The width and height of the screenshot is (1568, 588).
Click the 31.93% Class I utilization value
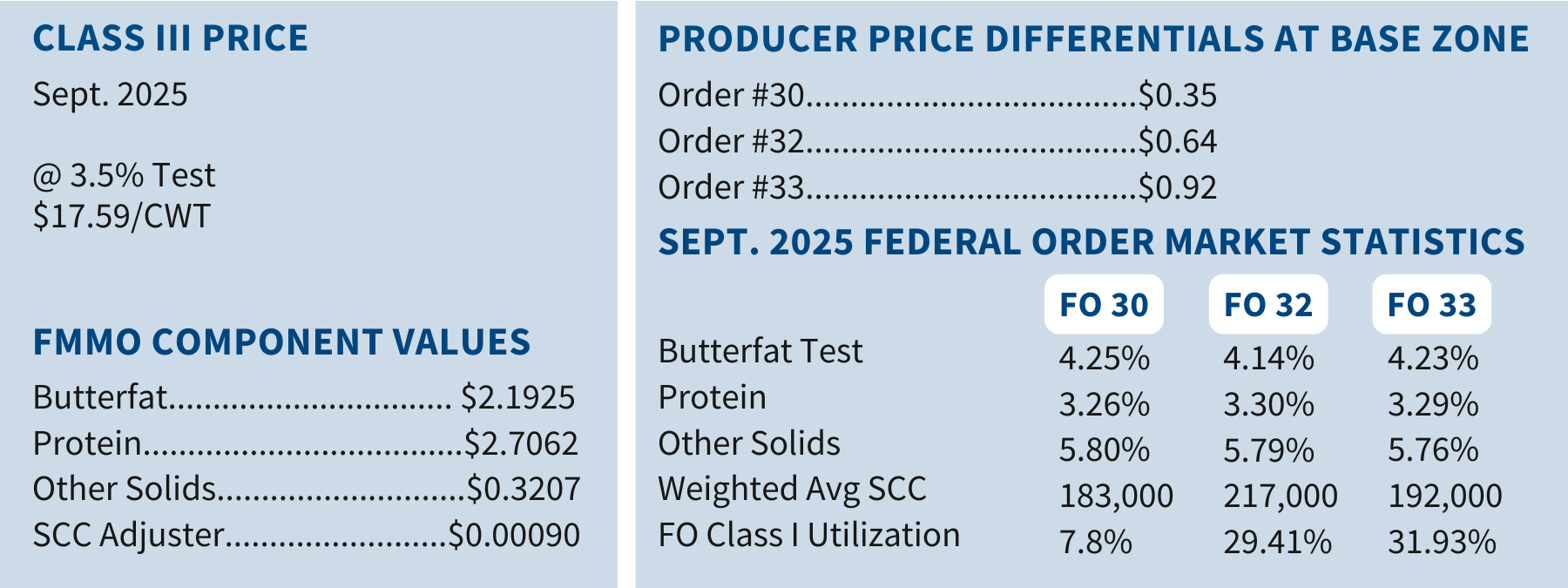click(x=1442, y=542)
